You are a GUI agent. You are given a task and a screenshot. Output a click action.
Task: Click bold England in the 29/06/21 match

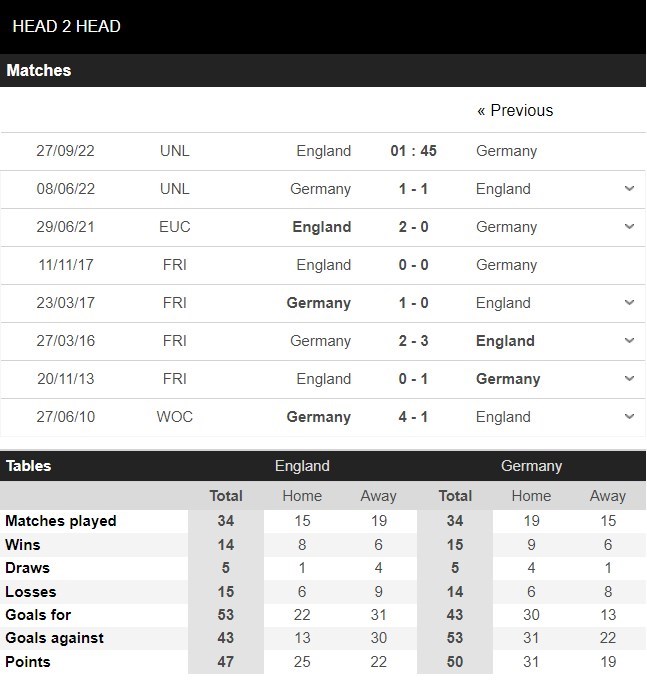(x=321, y=227)
